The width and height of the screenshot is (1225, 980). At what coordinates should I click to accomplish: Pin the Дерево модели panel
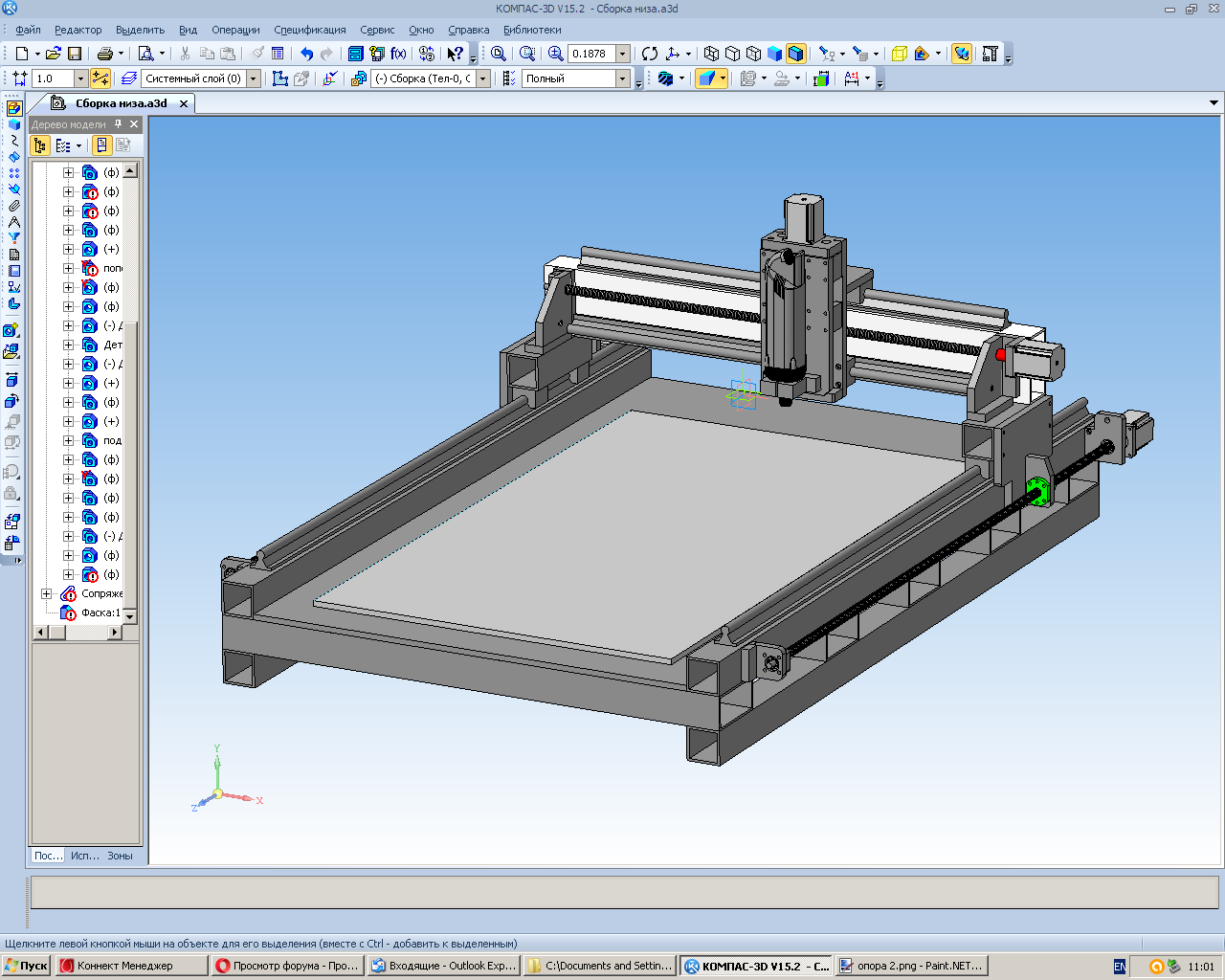coord(119,124)
